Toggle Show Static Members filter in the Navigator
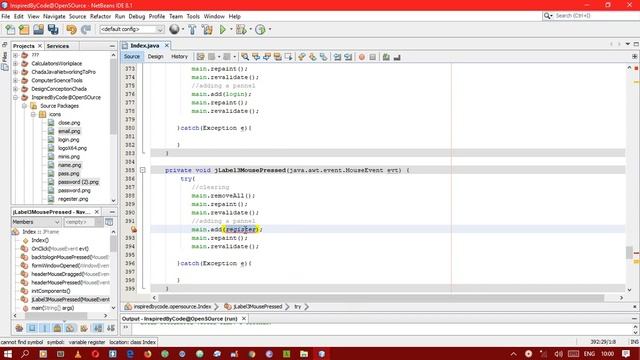 pyautogui.click(x=45, y=328)
